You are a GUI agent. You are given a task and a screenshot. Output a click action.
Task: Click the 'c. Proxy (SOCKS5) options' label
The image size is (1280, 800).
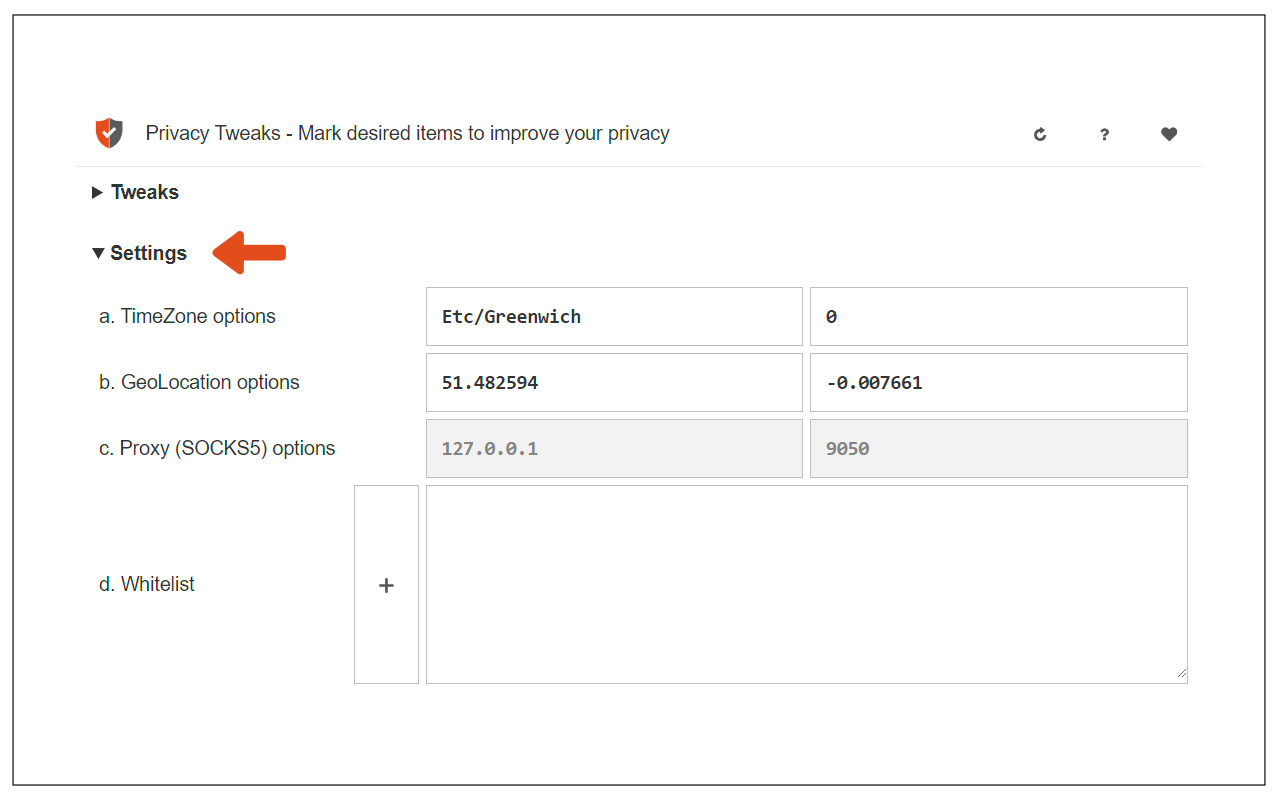tap(217, 448)
